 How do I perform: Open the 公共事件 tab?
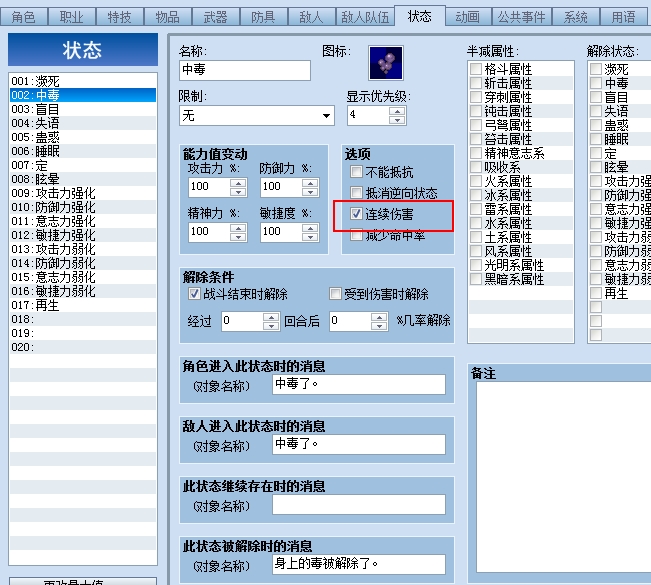pos(521,17)
